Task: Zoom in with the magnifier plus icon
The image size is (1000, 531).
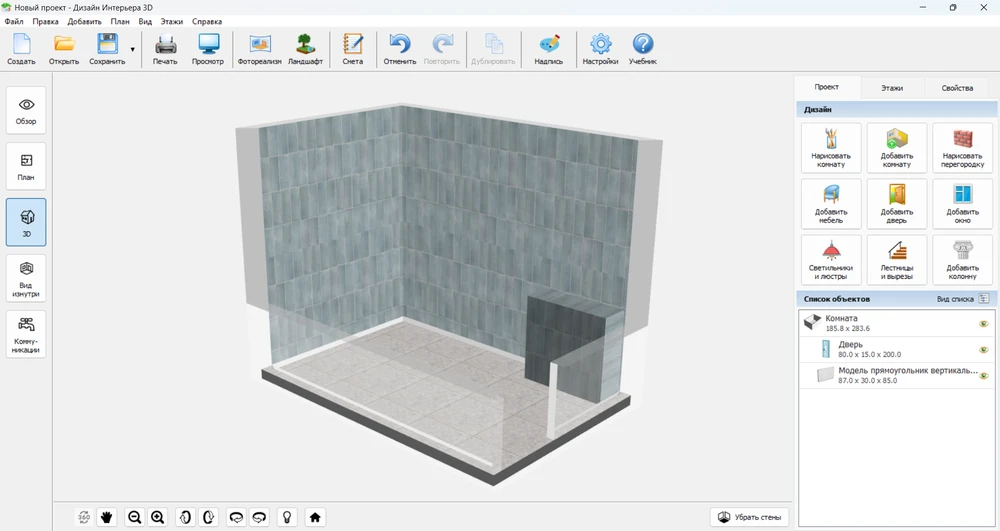Action: pyautogui.click(x=157, y=517)
